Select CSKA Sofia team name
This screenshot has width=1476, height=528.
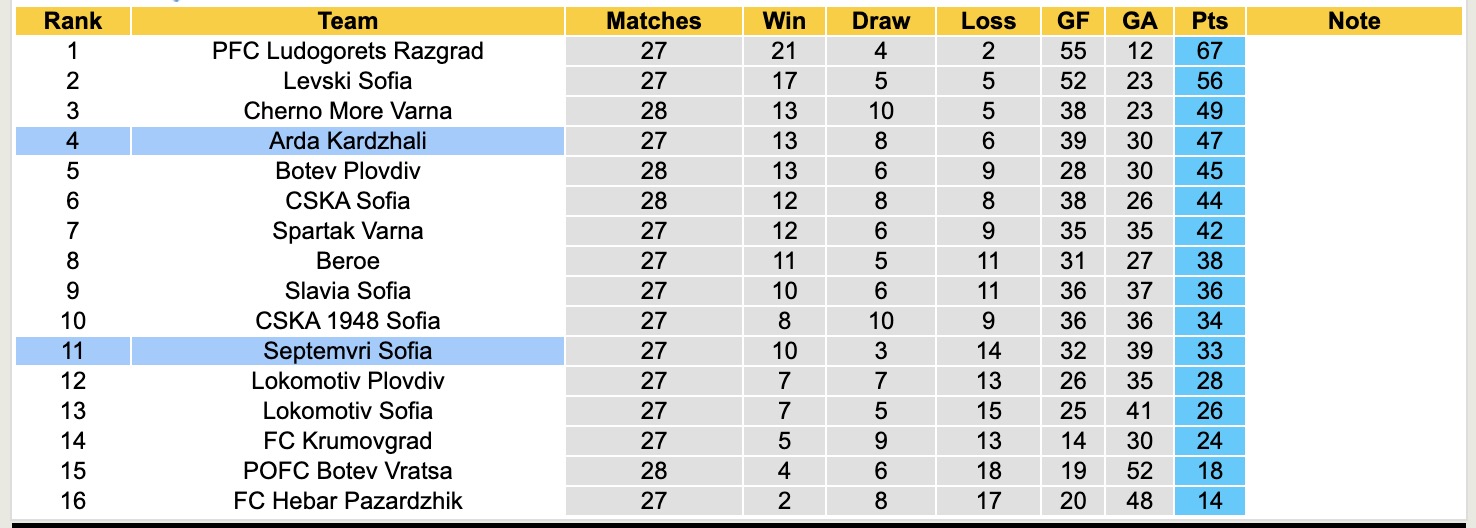click(348, 201)
